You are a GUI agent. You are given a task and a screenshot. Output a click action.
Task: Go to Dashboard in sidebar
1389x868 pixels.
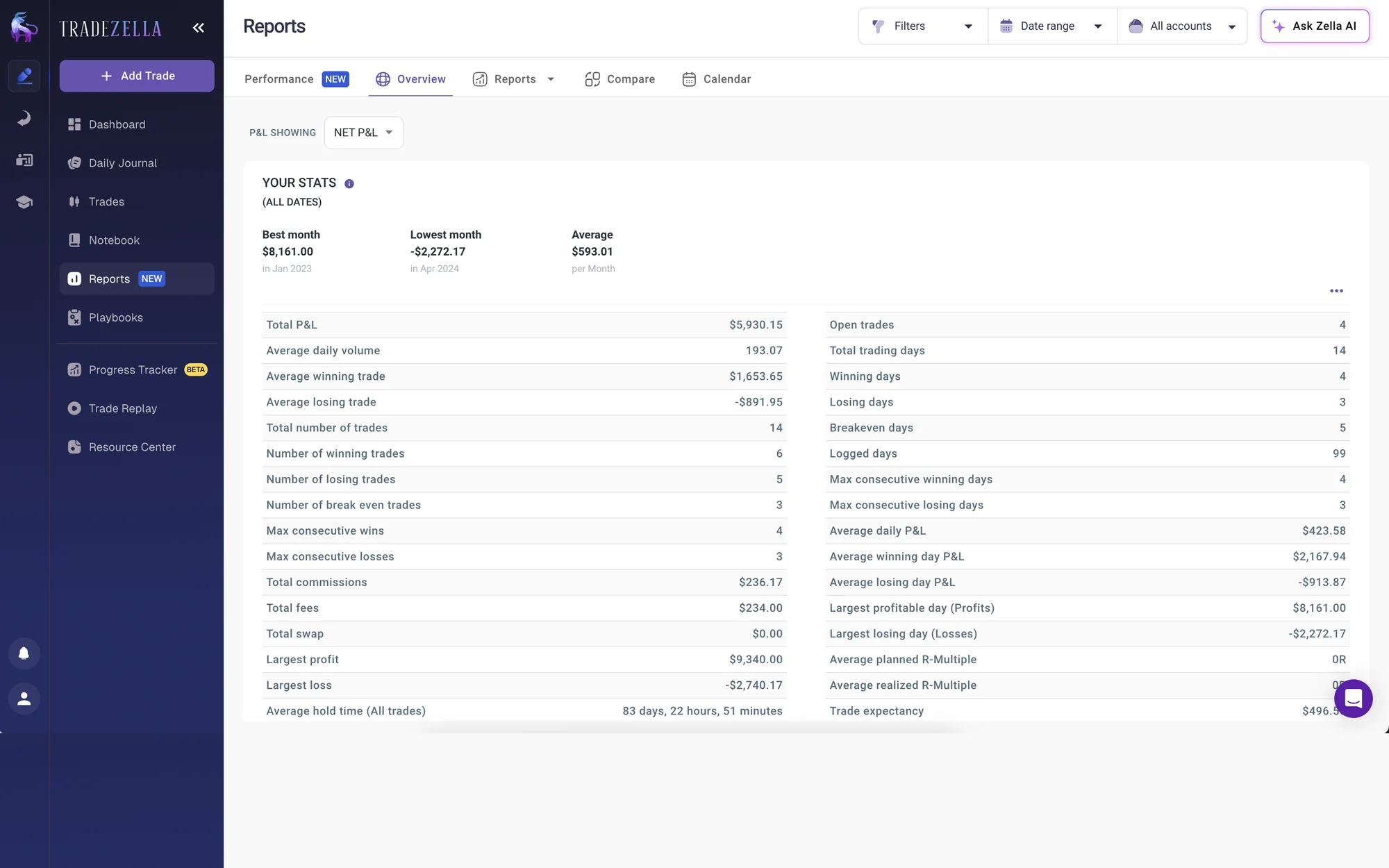click(137, 124)
